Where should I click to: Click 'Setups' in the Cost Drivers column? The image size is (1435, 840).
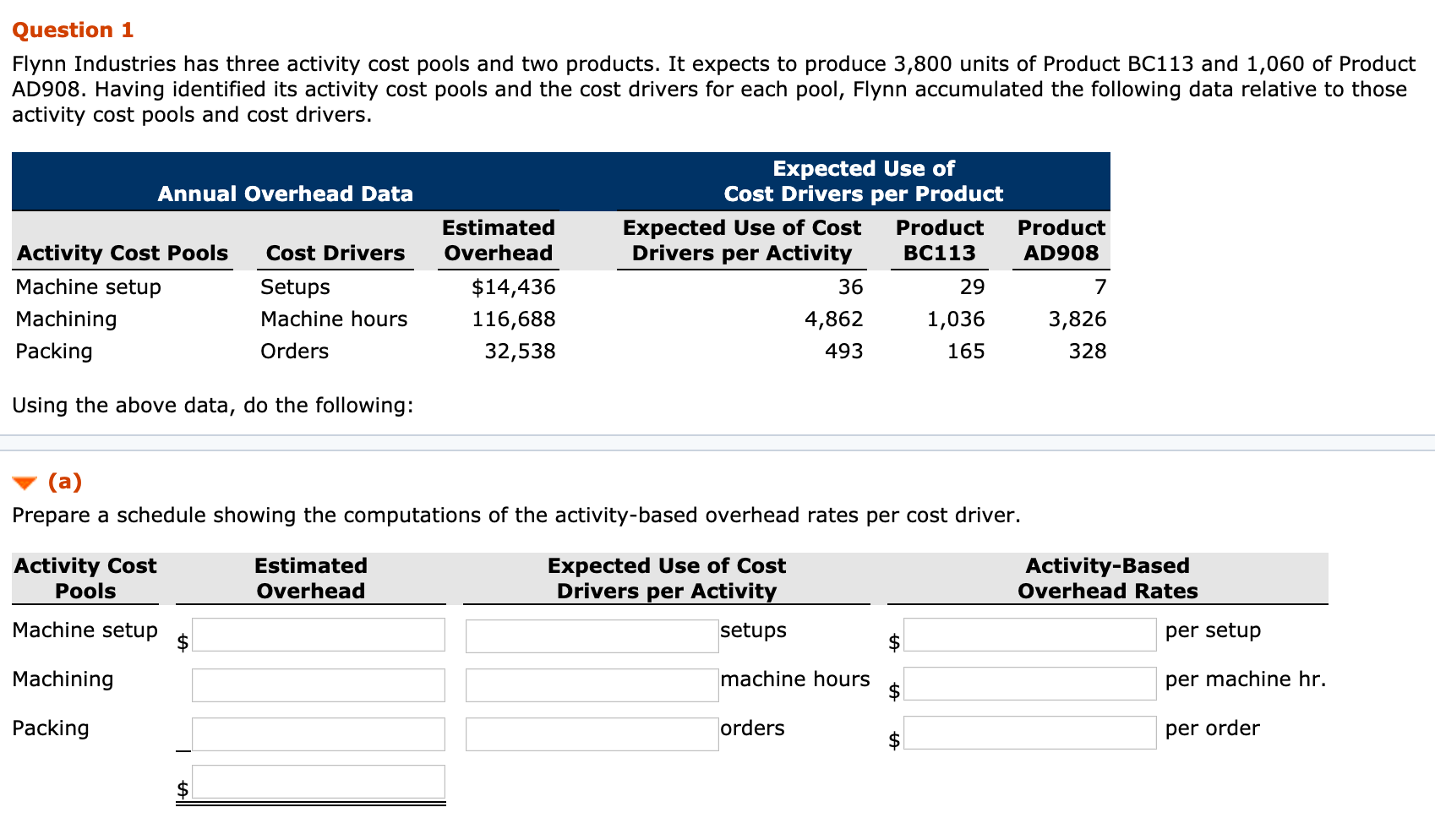[295, 287]
